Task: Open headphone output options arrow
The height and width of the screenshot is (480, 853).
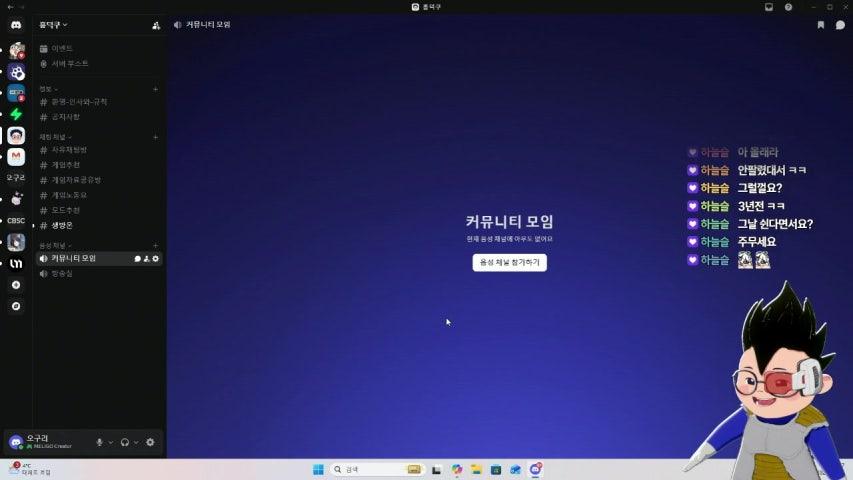Action: (136, 442)
